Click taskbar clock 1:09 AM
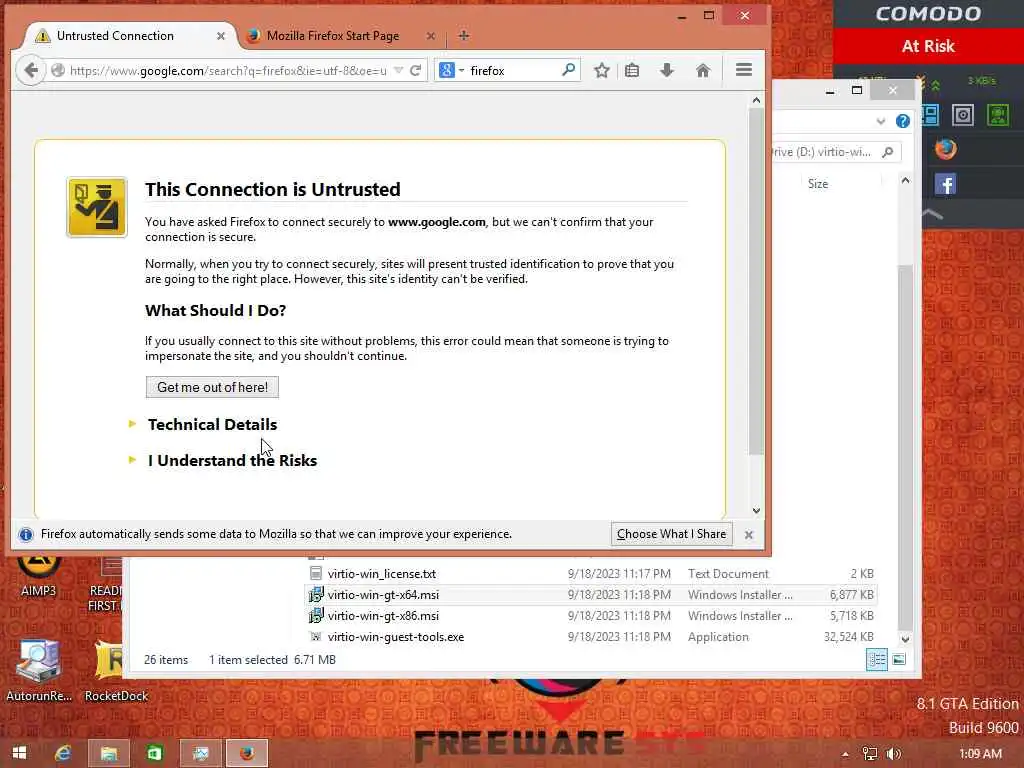 pyautogui.click(x=980, y=754)
